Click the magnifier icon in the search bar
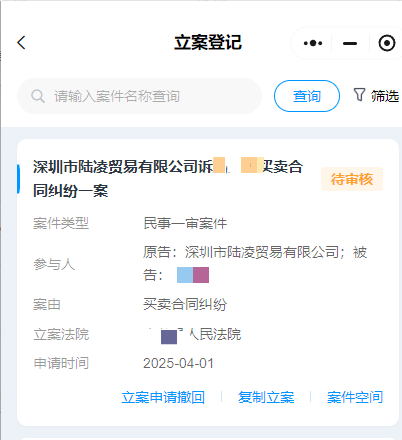The image size is (402, 440). 38,96
